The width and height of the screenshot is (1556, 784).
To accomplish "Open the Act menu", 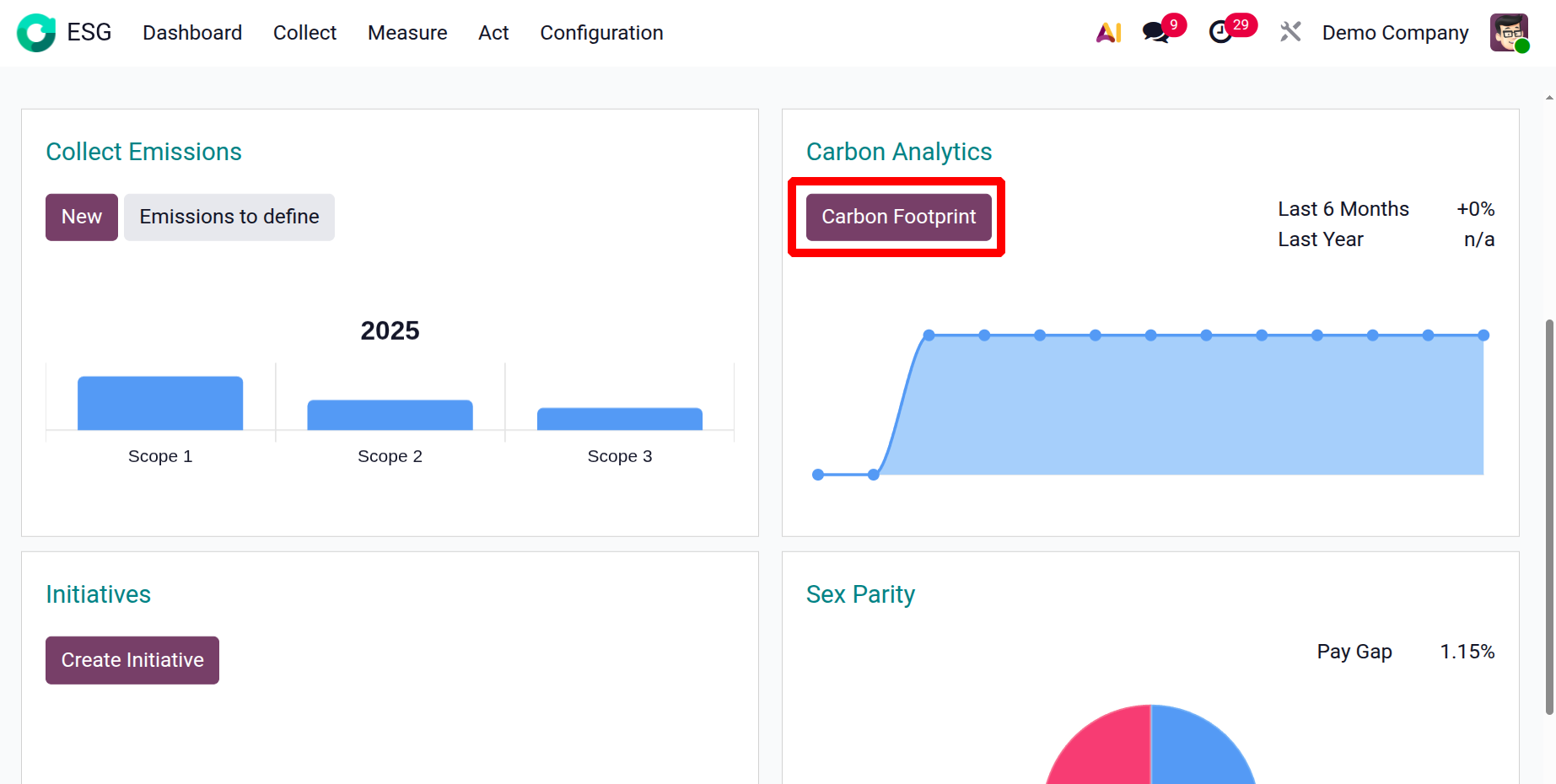I will click(493, 33).
